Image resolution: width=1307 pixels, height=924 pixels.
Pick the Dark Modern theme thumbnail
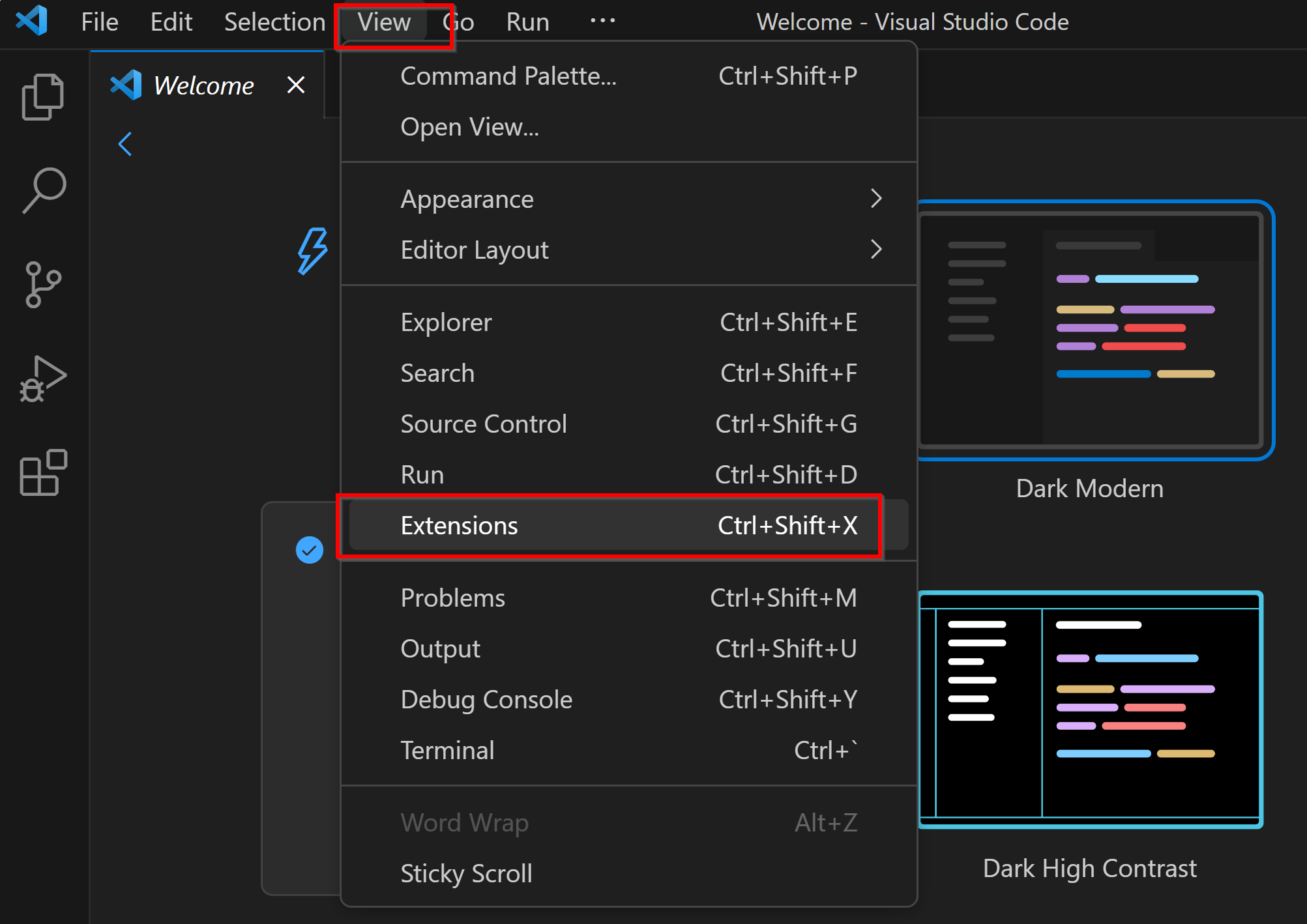pyautogui.click(x=1095, y=330)
